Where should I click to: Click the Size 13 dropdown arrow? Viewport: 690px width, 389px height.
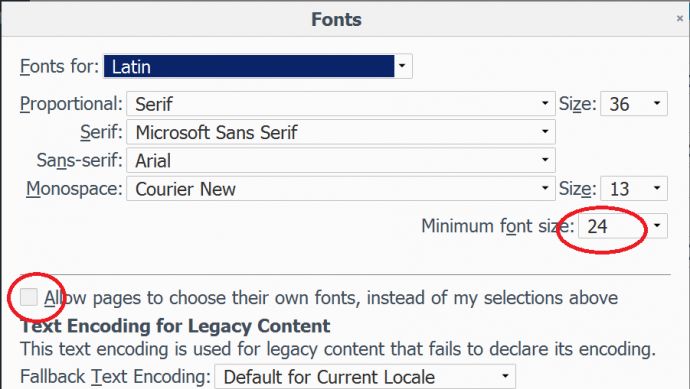[657, 188]
